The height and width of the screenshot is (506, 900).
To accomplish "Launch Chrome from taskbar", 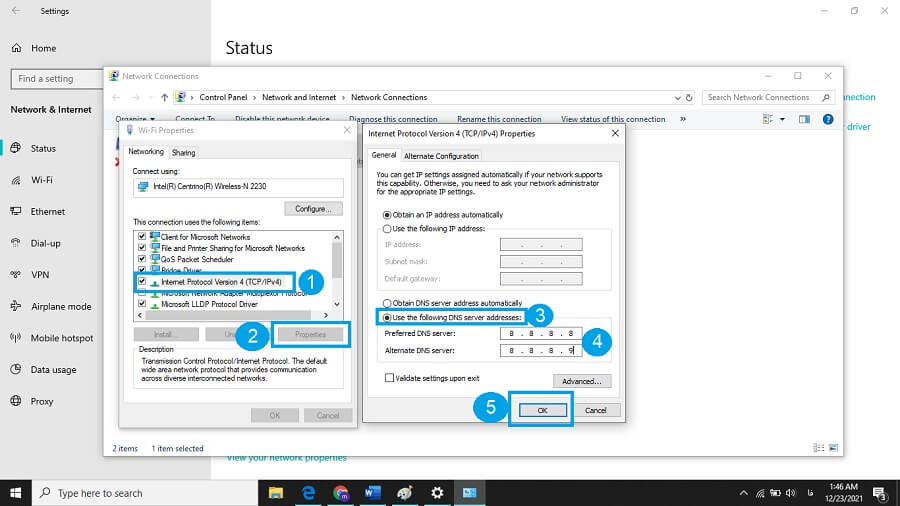I will (x=340, y=493).
